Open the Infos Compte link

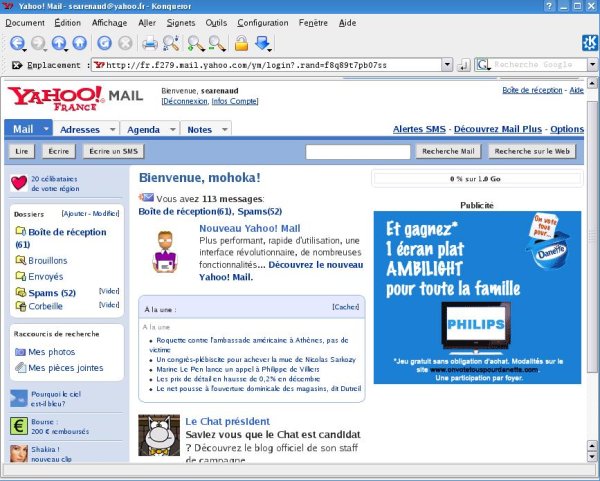pyautogui.click(x=234, y=101)
